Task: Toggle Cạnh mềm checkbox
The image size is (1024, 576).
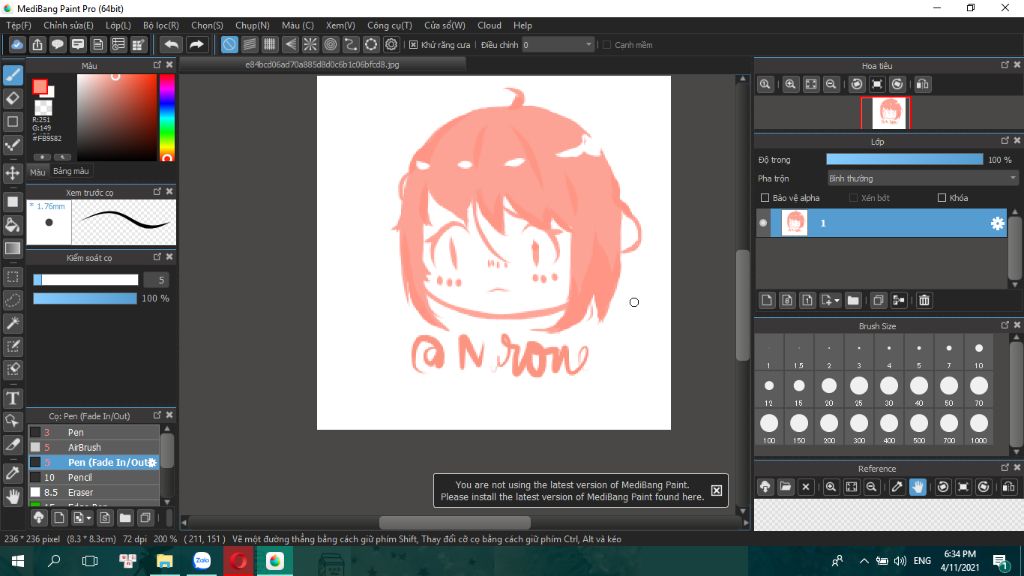Action: pos(607,45)
